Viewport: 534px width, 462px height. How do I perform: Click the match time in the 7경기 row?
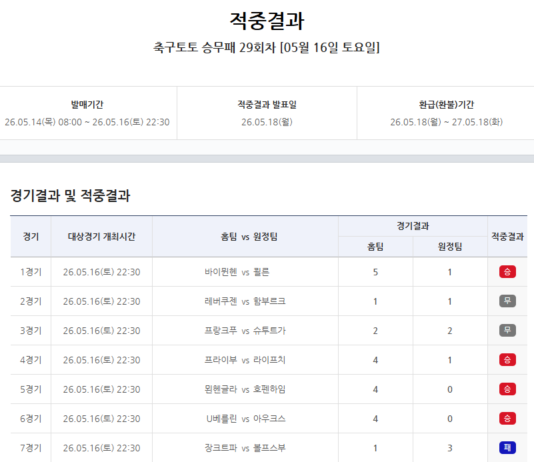[101, 448]
